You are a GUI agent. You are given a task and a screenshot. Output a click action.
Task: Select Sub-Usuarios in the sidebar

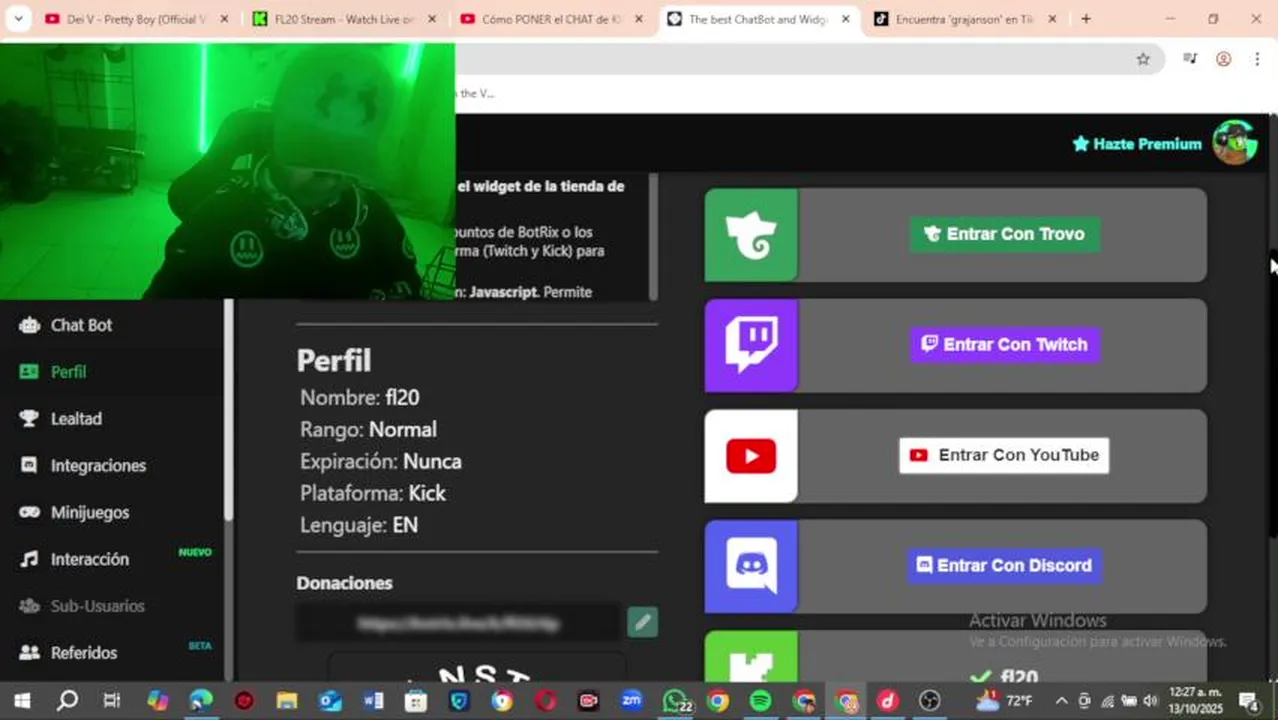pyautogui.click(x=97, y=606)
